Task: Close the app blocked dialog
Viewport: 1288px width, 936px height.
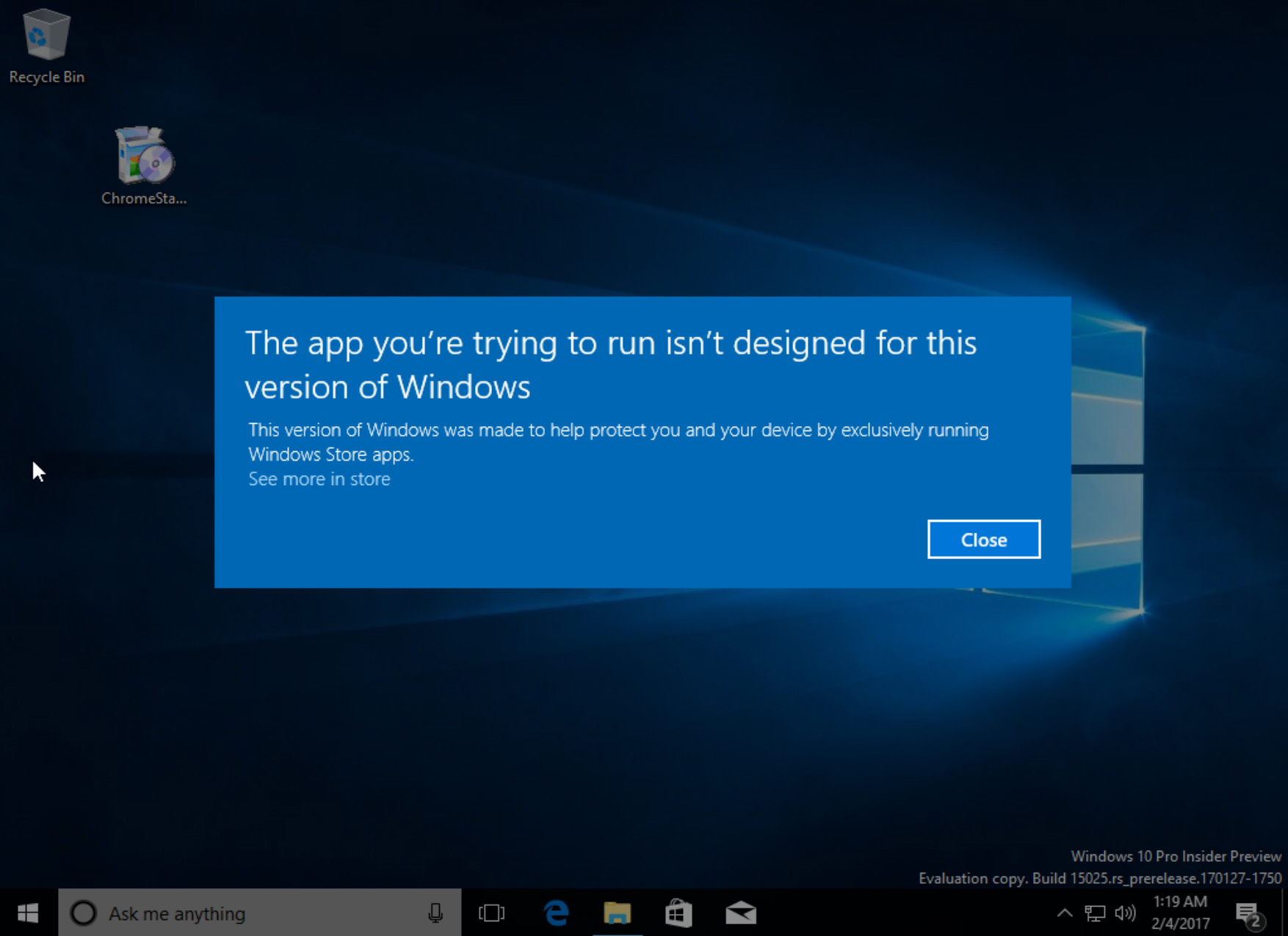Action: point(983,539)
